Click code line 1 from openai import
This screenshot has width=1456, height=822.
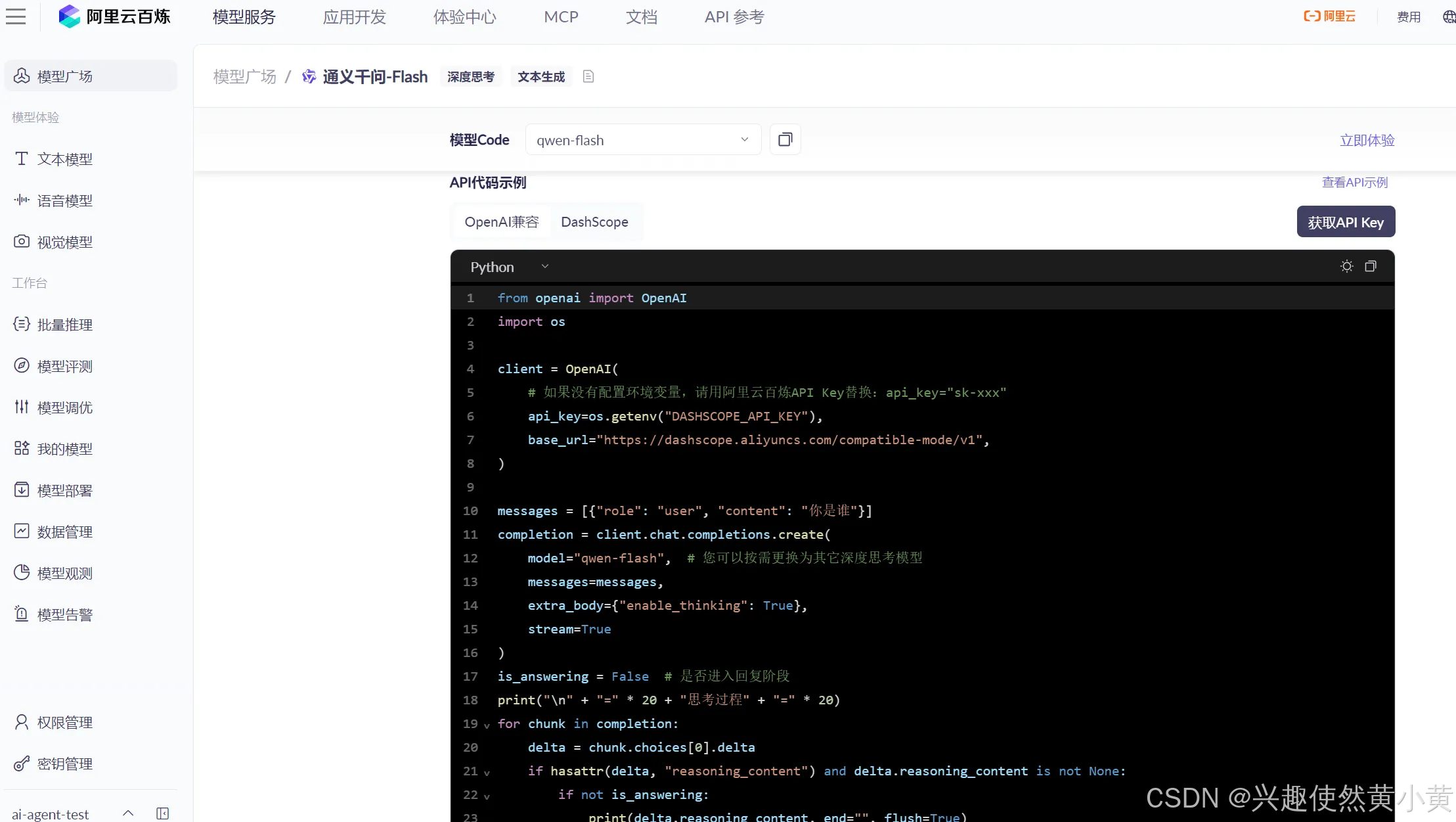(x=592, y=298)
